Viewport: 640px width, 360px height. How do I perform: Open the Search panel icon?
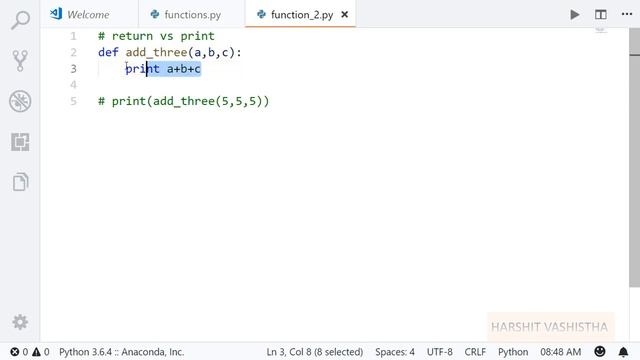(20, 20)
